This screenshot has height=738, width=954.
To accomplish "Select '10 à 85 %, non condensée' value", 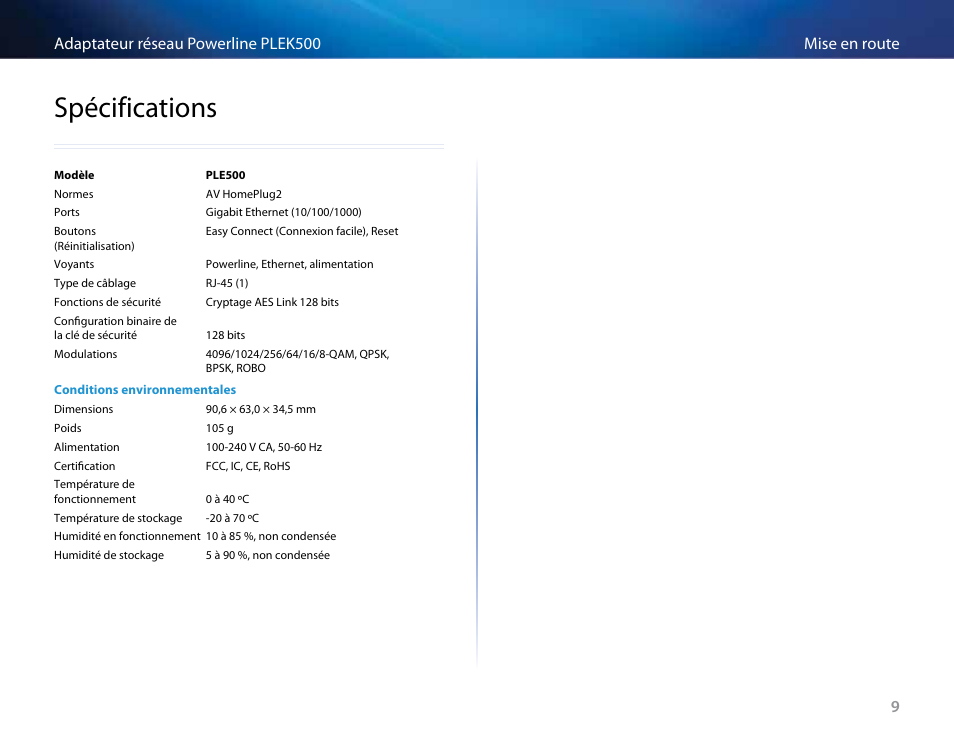I will pyautogui.click(x=271, y=537).
